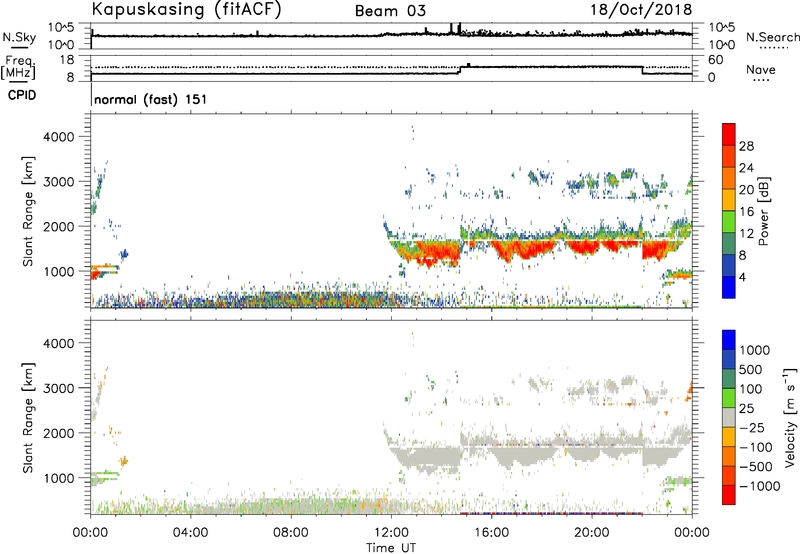Click the '12:00' time tick label

391,533
